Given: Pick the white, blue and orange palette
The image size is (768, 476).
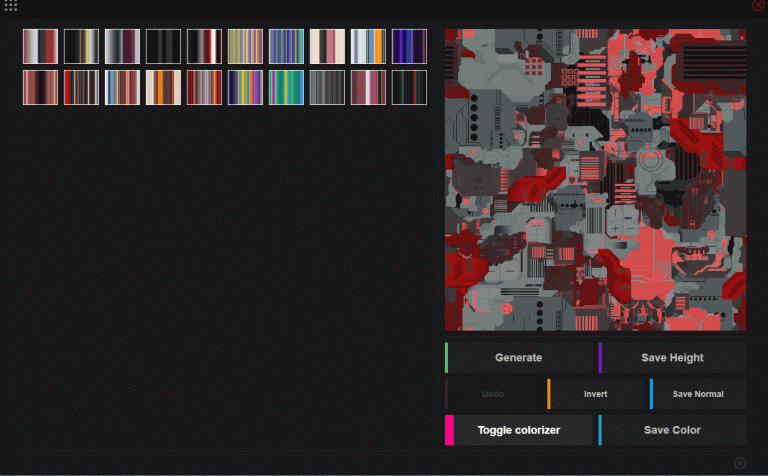Looking at the screenshot, I should point(368,46).
